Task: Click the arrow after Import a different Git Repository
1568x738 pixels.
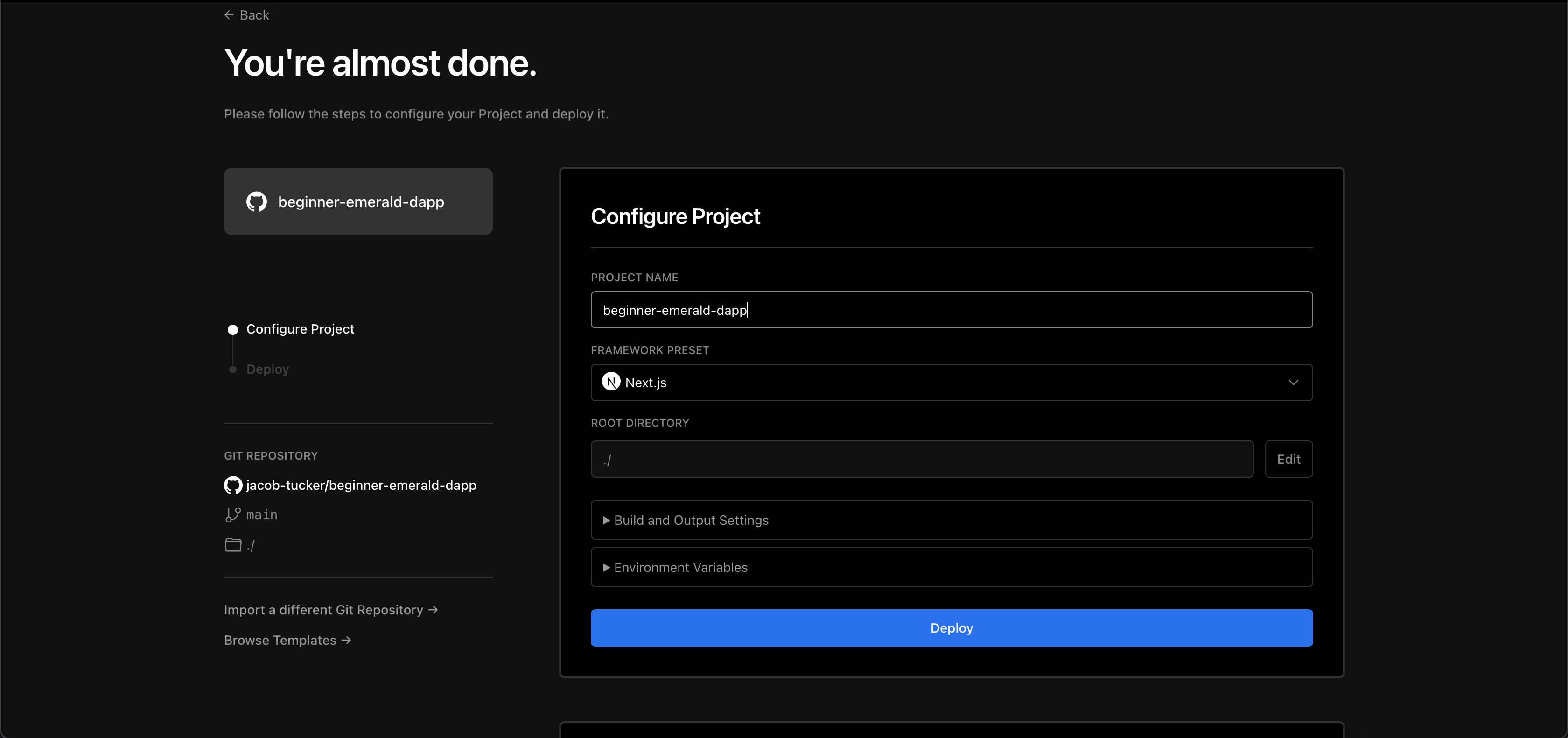Action: pos(433,610)
